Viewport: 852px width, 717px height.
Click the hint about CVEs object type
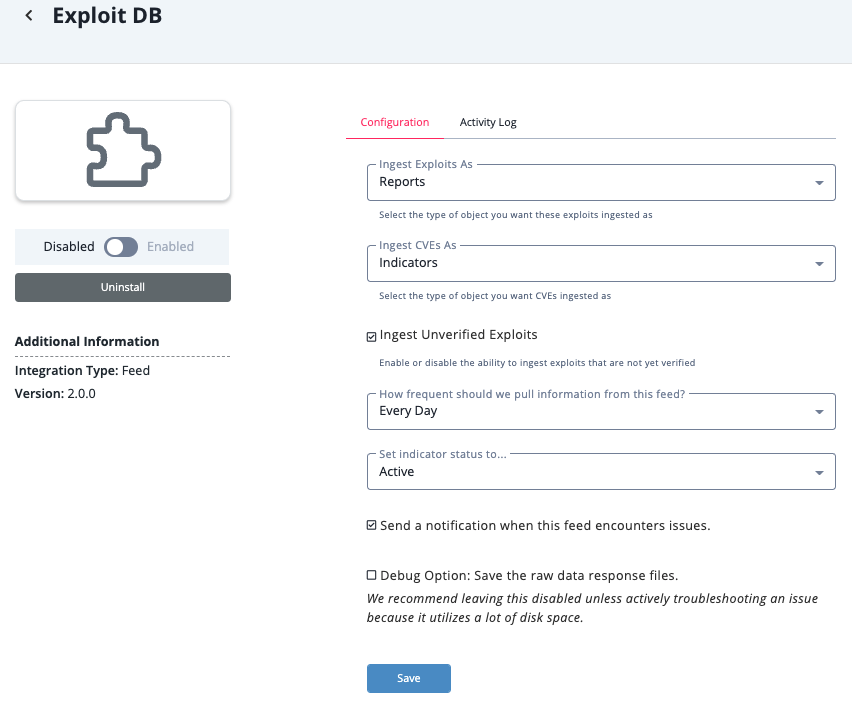click(x=495, y=296)
